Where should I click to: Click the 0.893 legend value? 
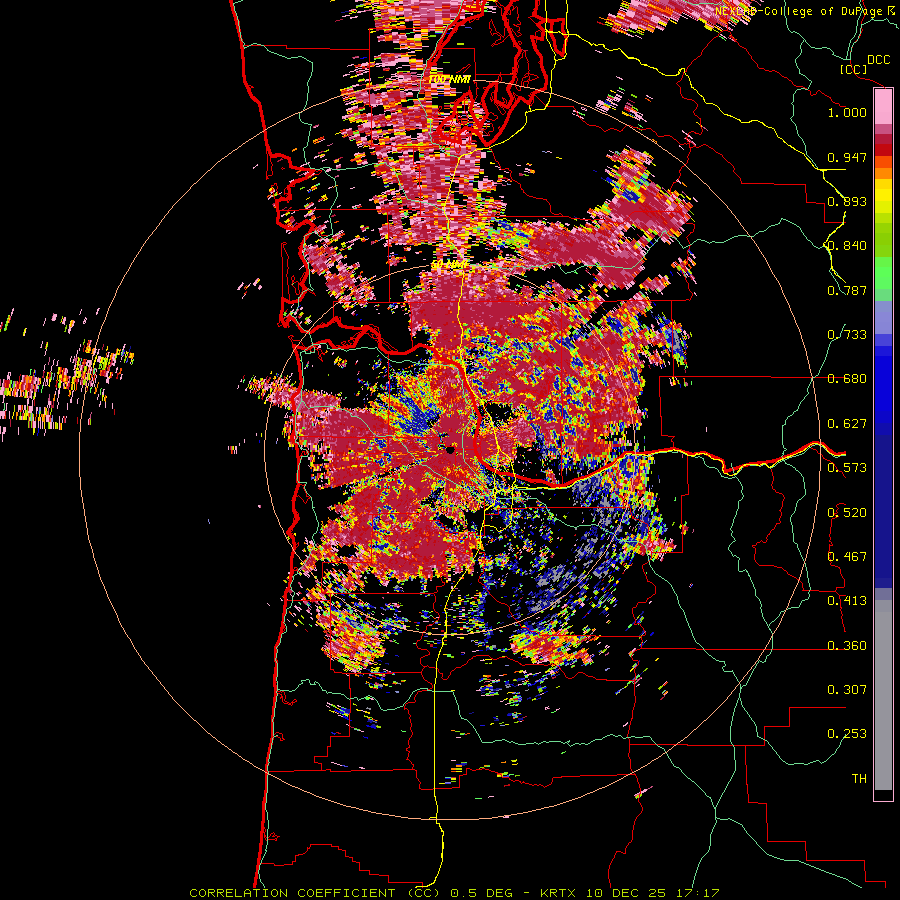coord(847,201)
